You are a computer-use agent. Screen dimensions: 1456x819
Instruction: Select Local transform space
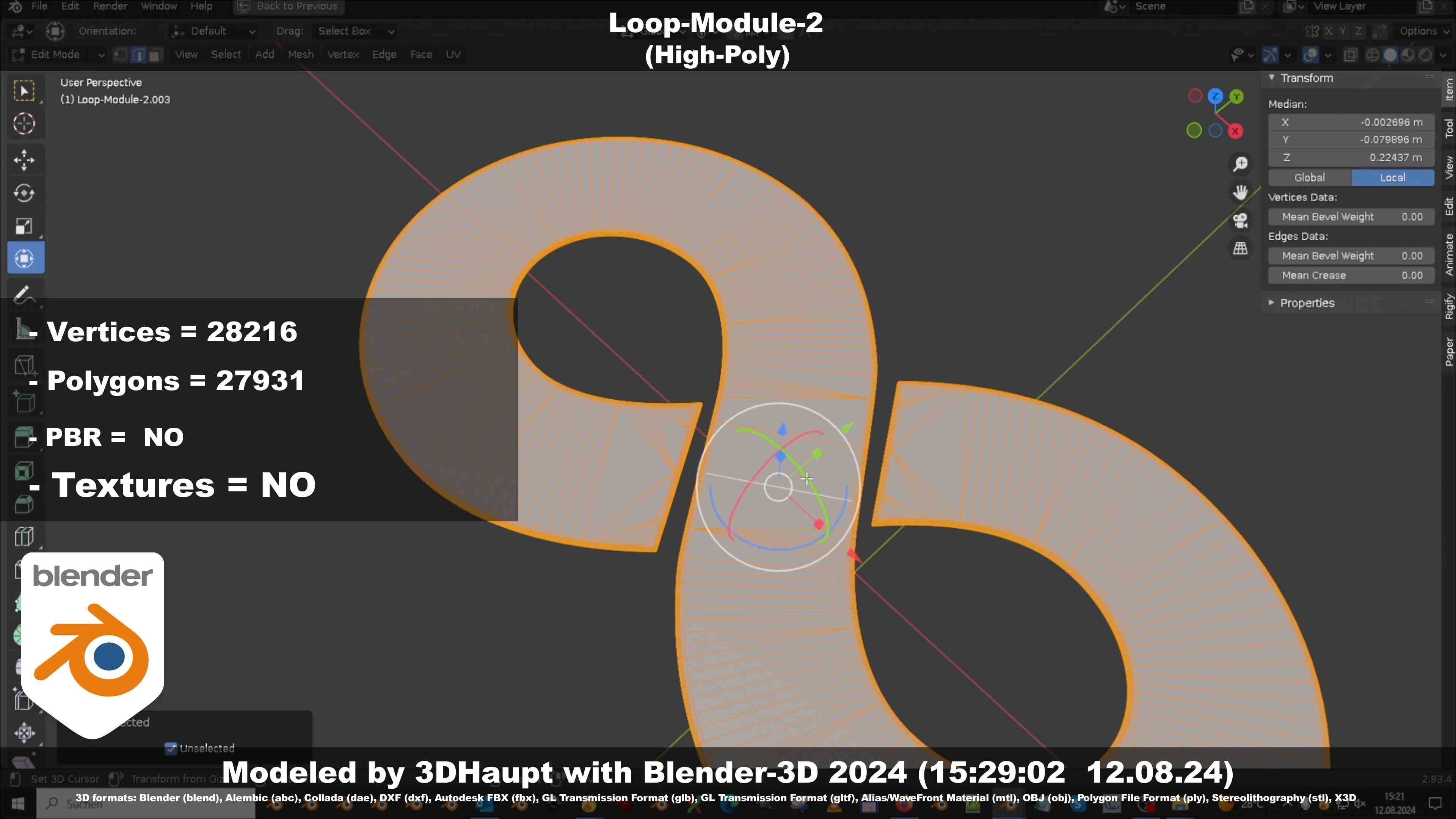point(1393,177)
